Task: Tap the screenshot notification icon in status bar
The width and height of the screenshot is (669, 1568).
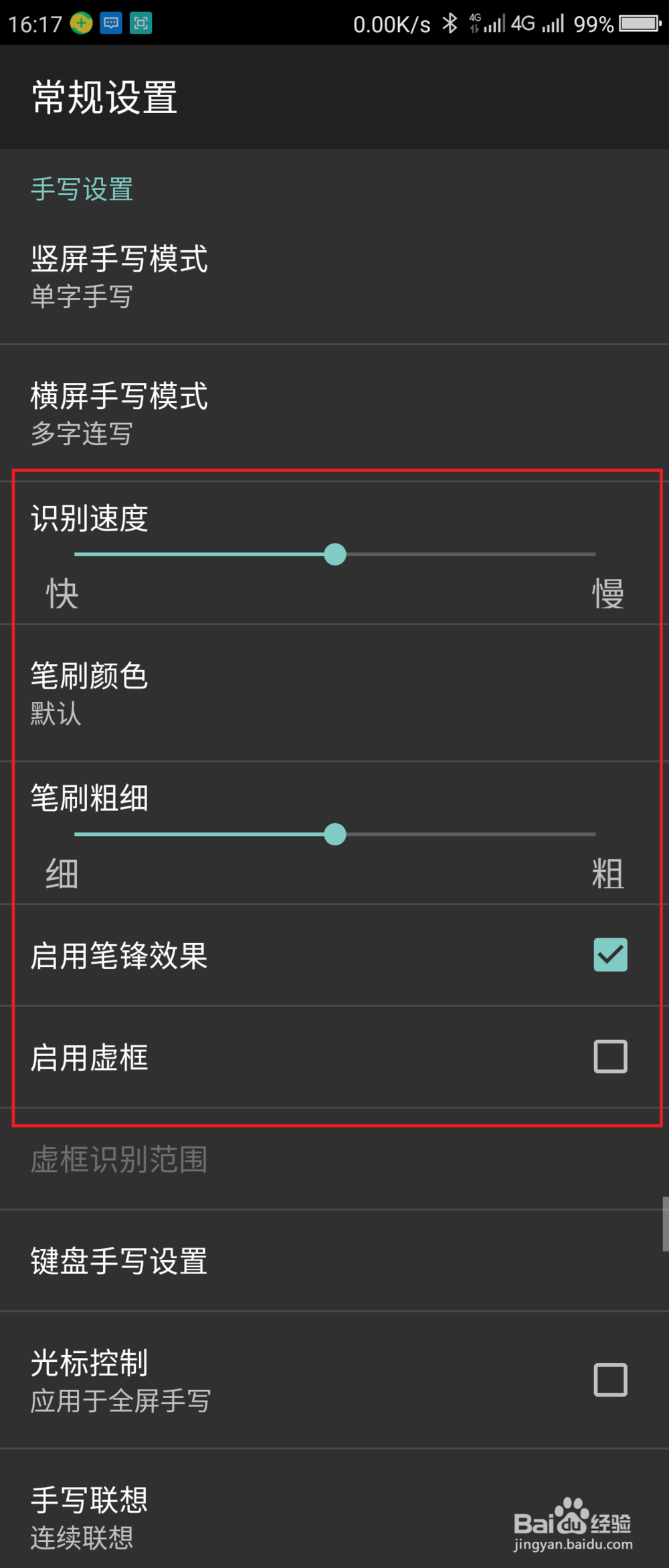Action: click(x=140, y=23)
